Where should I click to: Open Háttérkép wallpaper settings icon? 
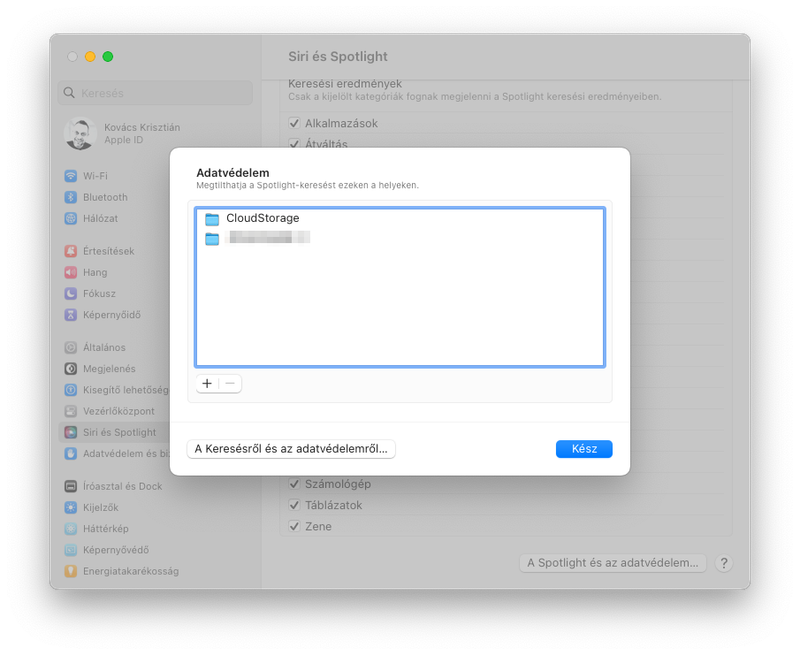click(71, 528)
